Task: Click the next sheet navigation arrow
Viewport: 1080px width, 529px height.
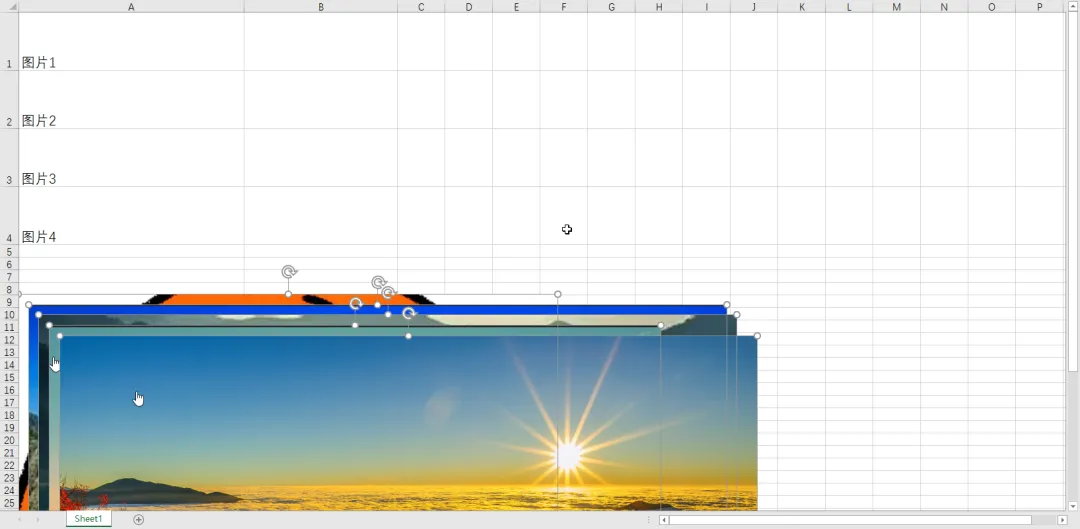Action: pyautogui.click(x=37, y=519)
